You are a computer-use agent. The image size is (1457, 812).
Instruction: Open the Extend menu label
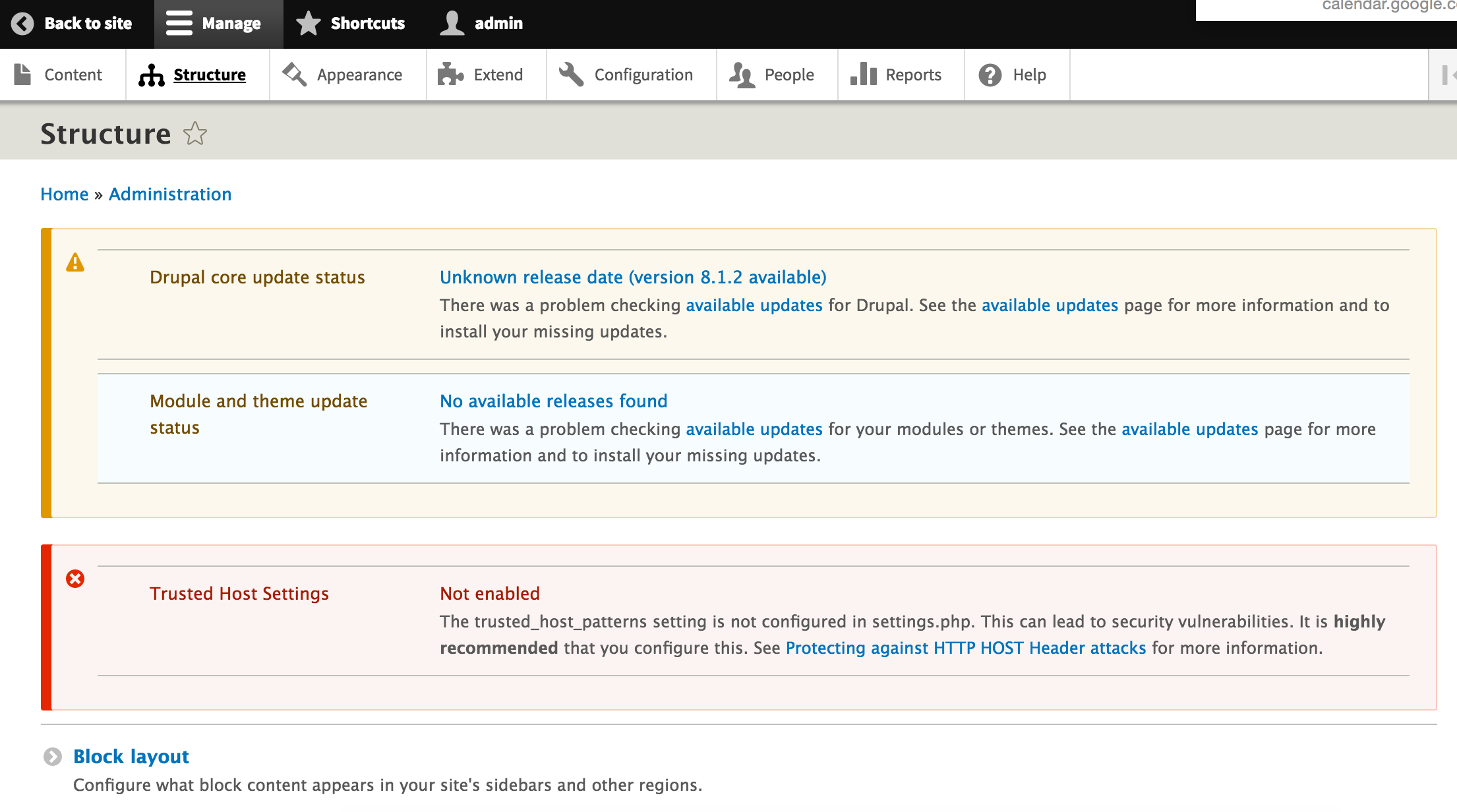click(498, 75)
